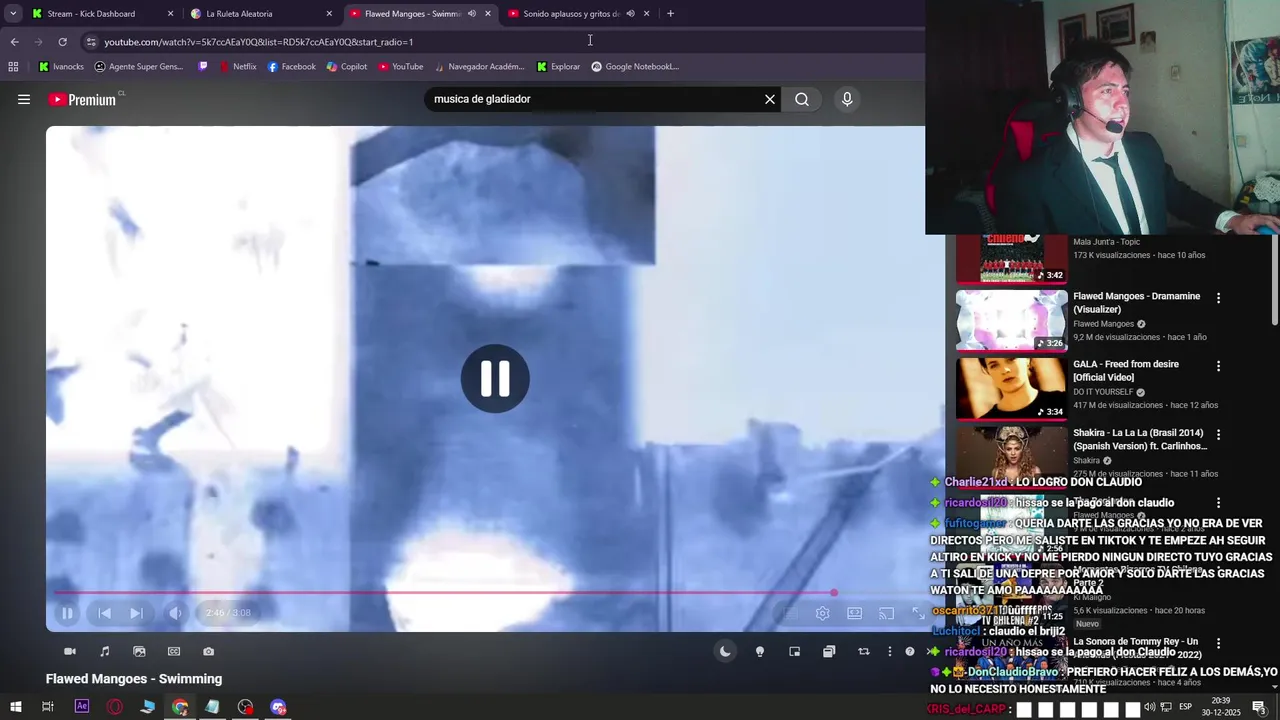Open Agente Super Gens bookmark

click(139, 67)
